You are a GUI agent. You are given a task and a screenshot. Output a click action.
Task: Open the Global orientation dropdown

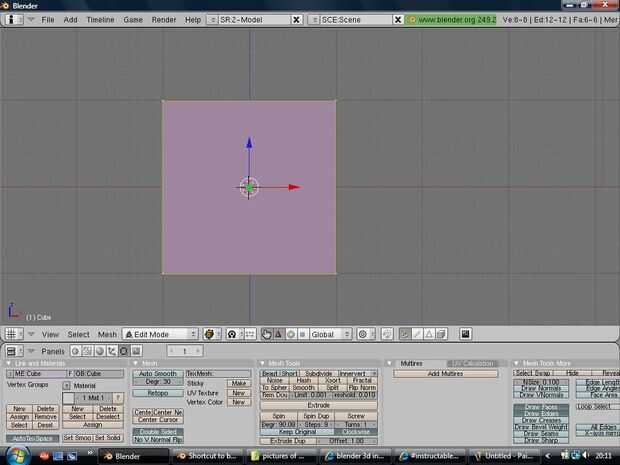pos(331,335)
